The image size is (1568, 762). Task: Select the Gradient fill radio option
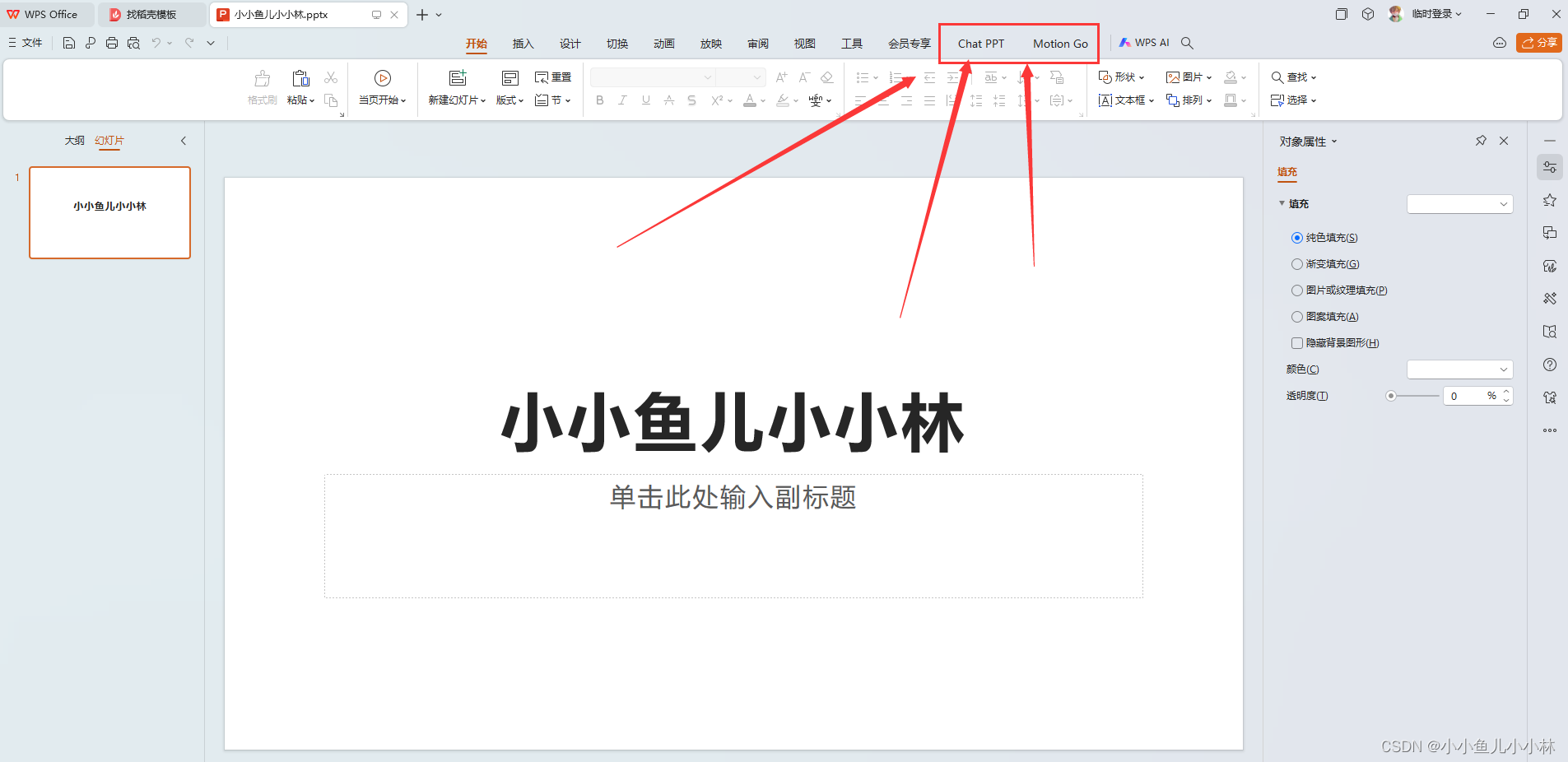[x=1297, y=264]
